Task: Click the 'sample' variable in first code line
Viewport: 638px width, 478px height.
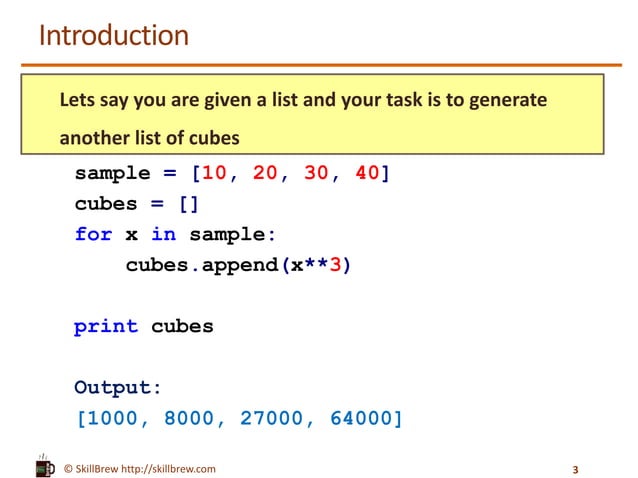Action: pyautogui.click(x=113, y=174)
